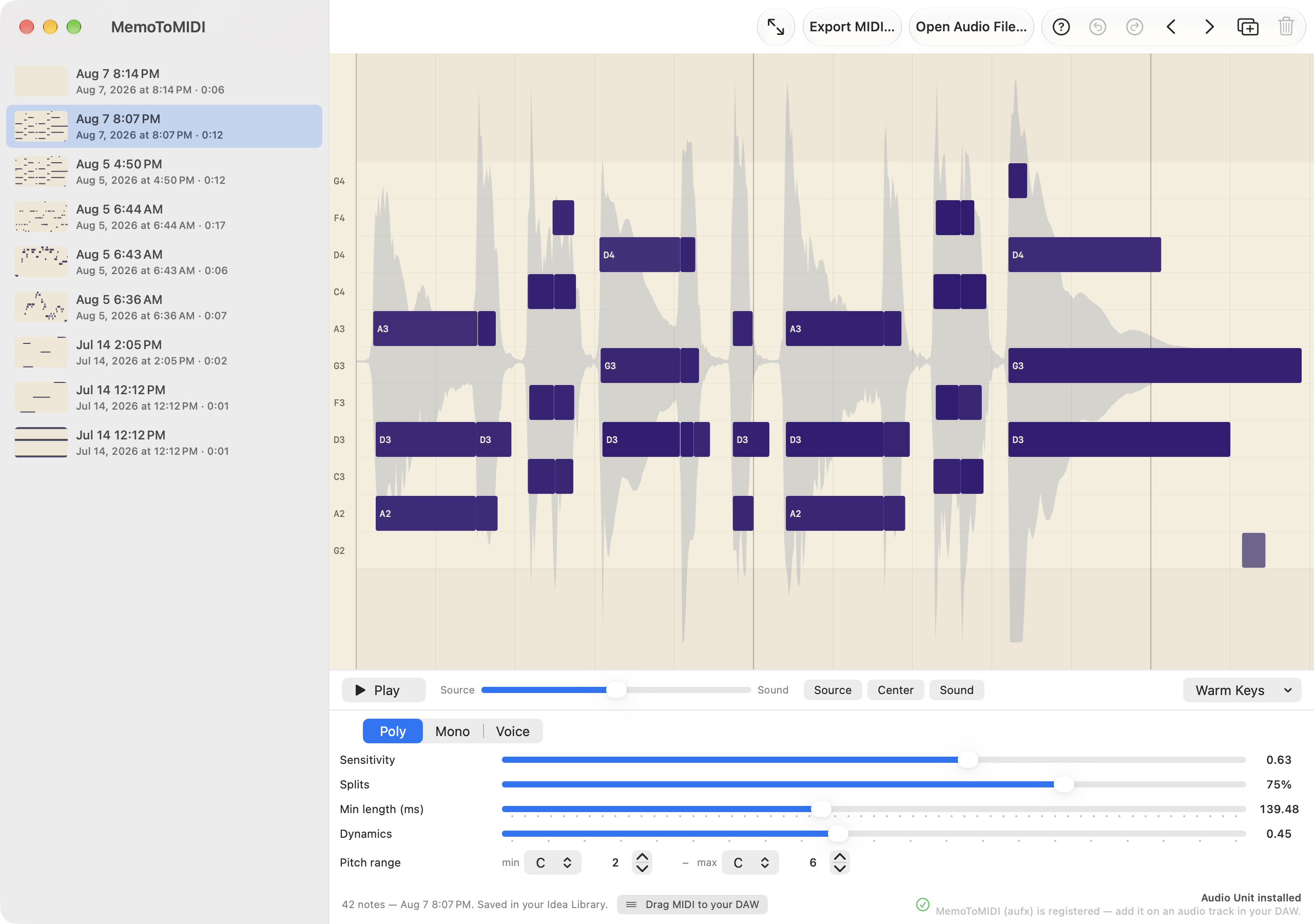Open the help question mark icon
Screen dimensions: 1314x924
(1060, 27)
